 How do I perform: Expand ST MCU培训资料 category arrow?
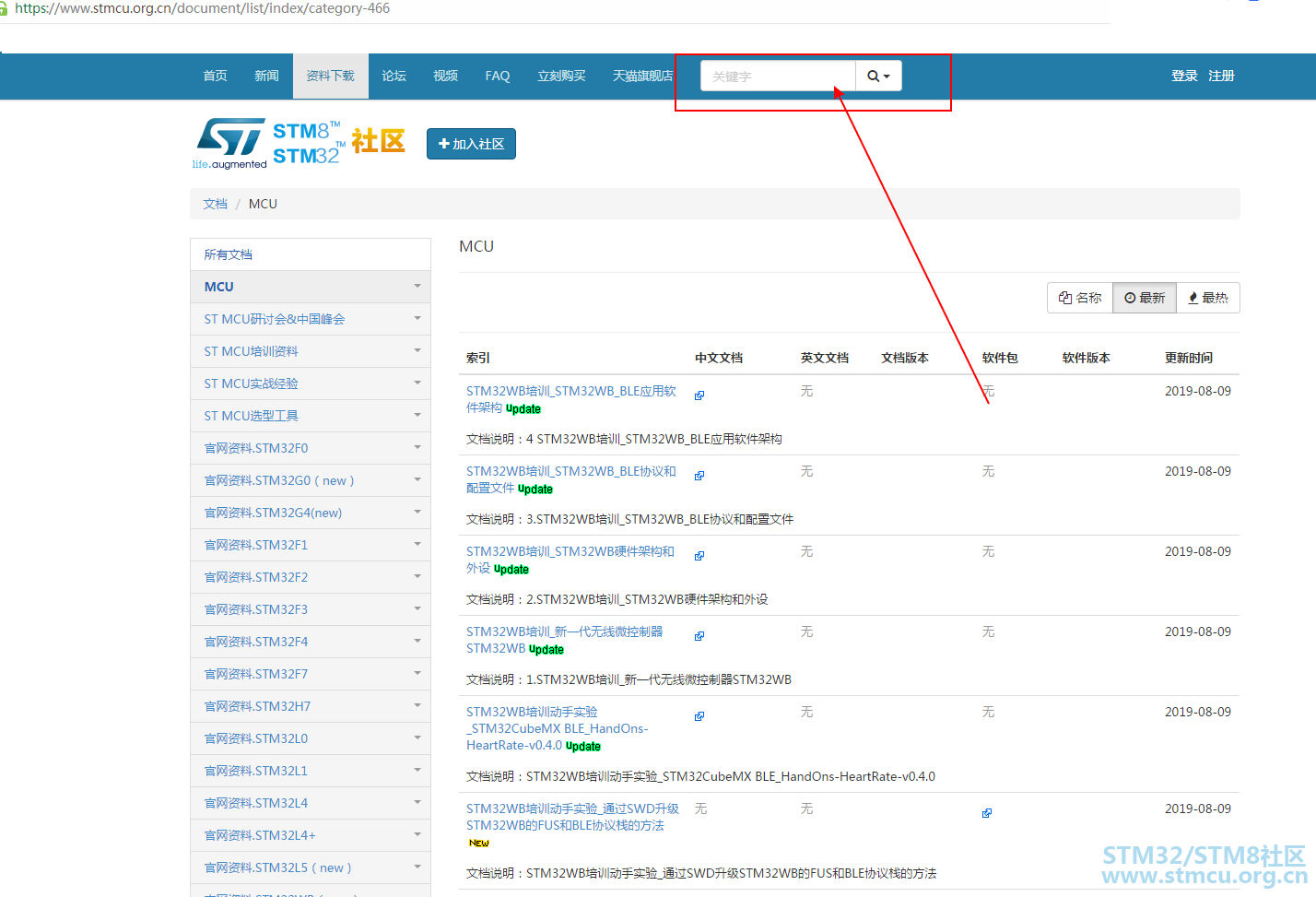(417, 350)
